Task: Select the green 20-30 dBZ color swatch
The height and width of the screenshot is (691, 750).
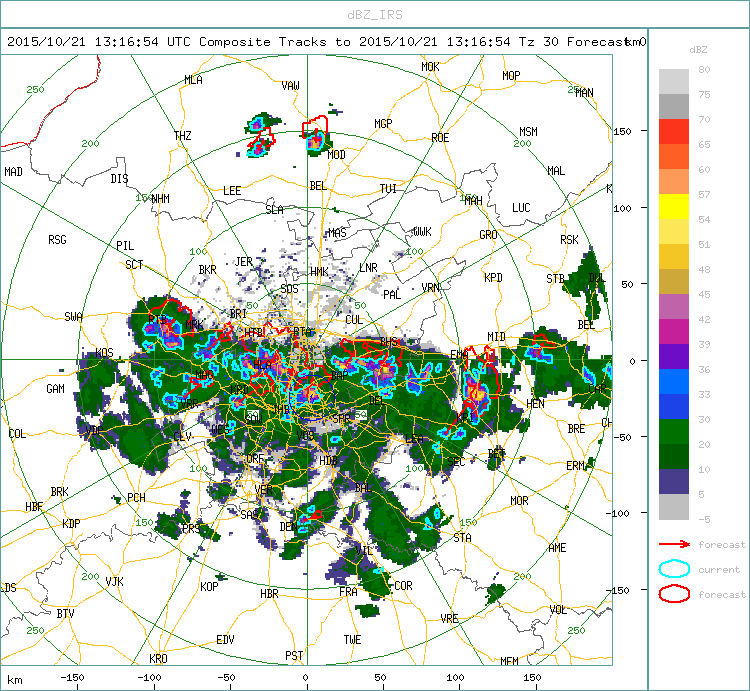Action: click(x=674, y=431)
